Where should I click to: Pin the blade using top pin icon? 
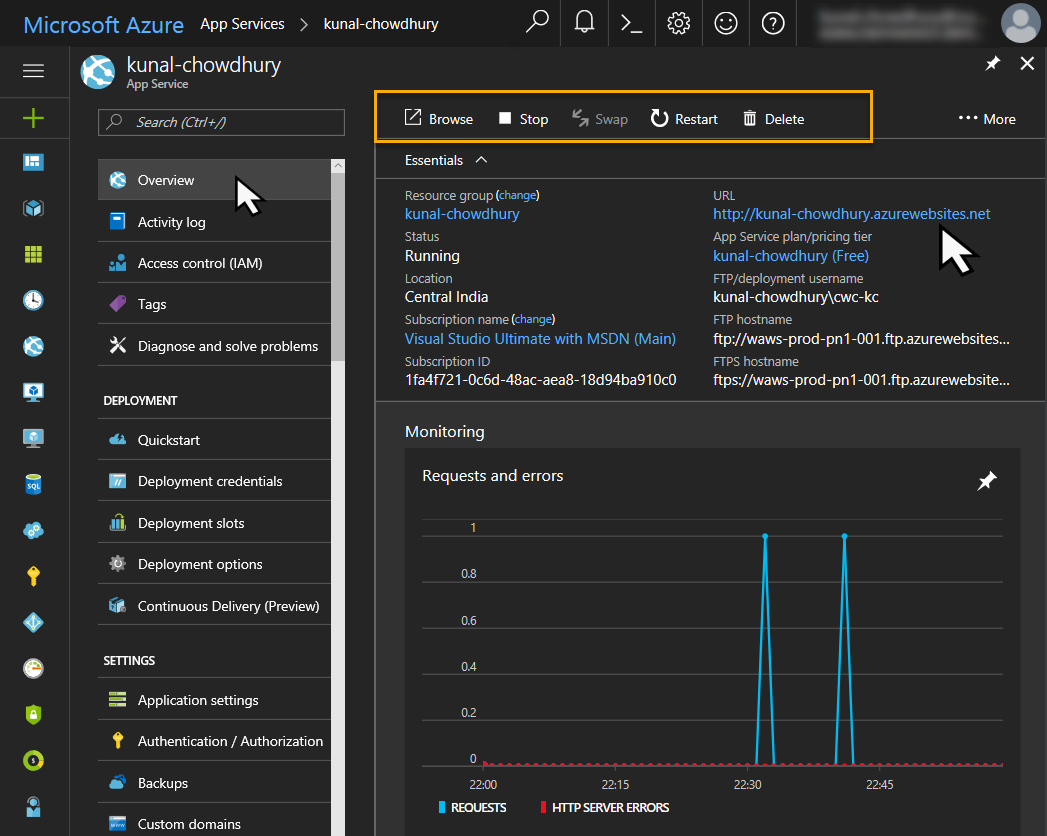point(993,63)
